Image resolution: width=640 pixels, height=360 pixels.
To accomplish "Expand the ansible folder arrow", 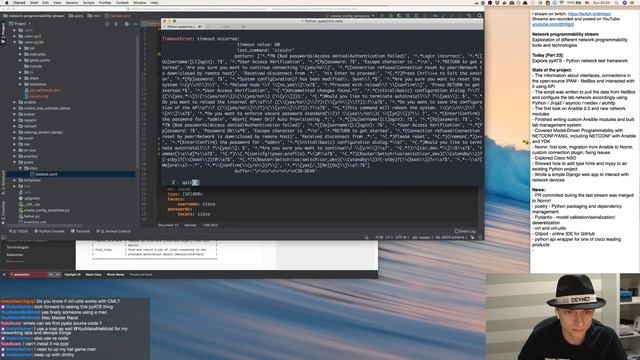I will click(x=15, y=102).
